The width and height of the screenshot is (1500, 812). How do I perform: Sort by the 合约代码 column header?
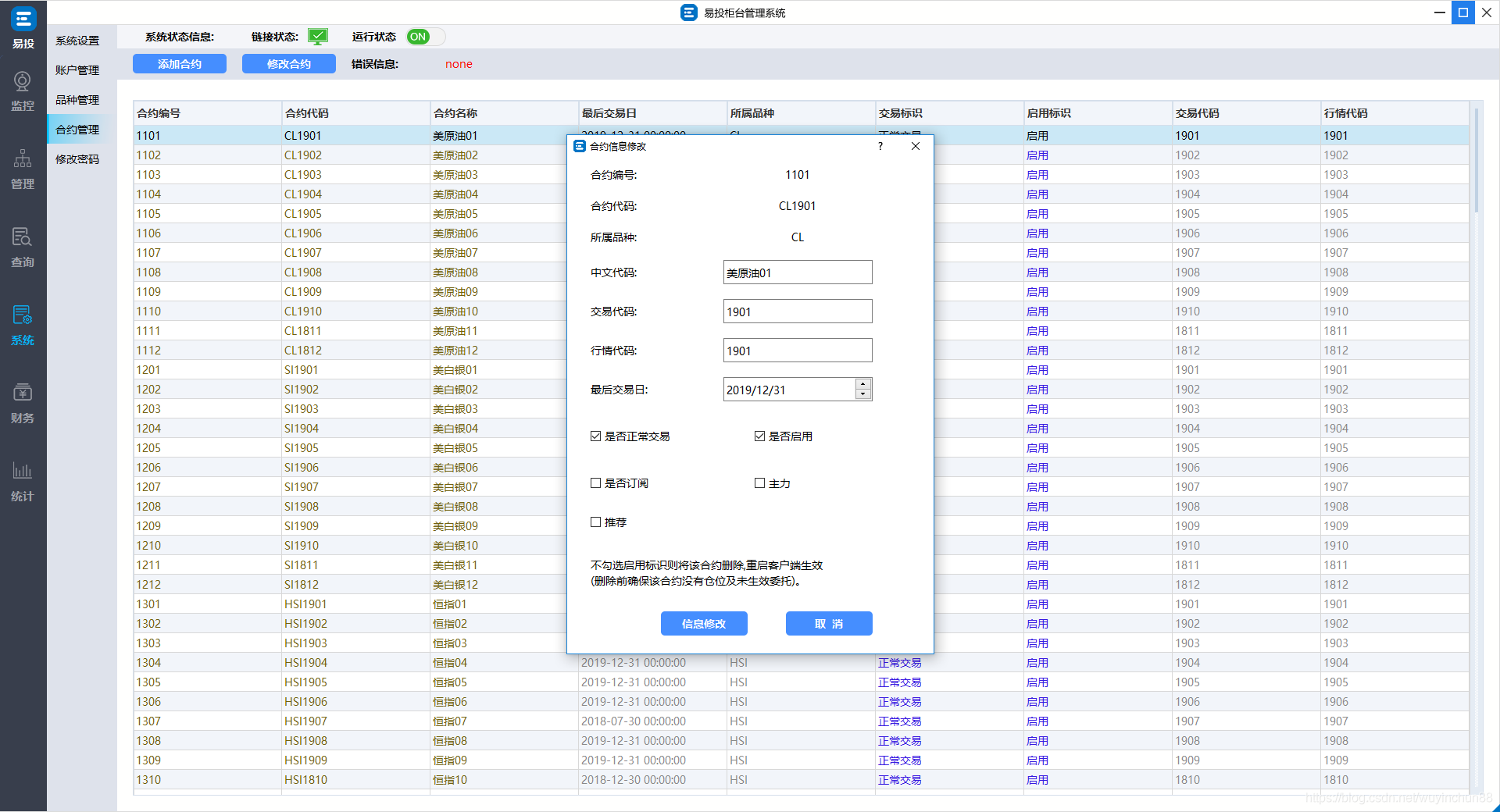(355, 113)
